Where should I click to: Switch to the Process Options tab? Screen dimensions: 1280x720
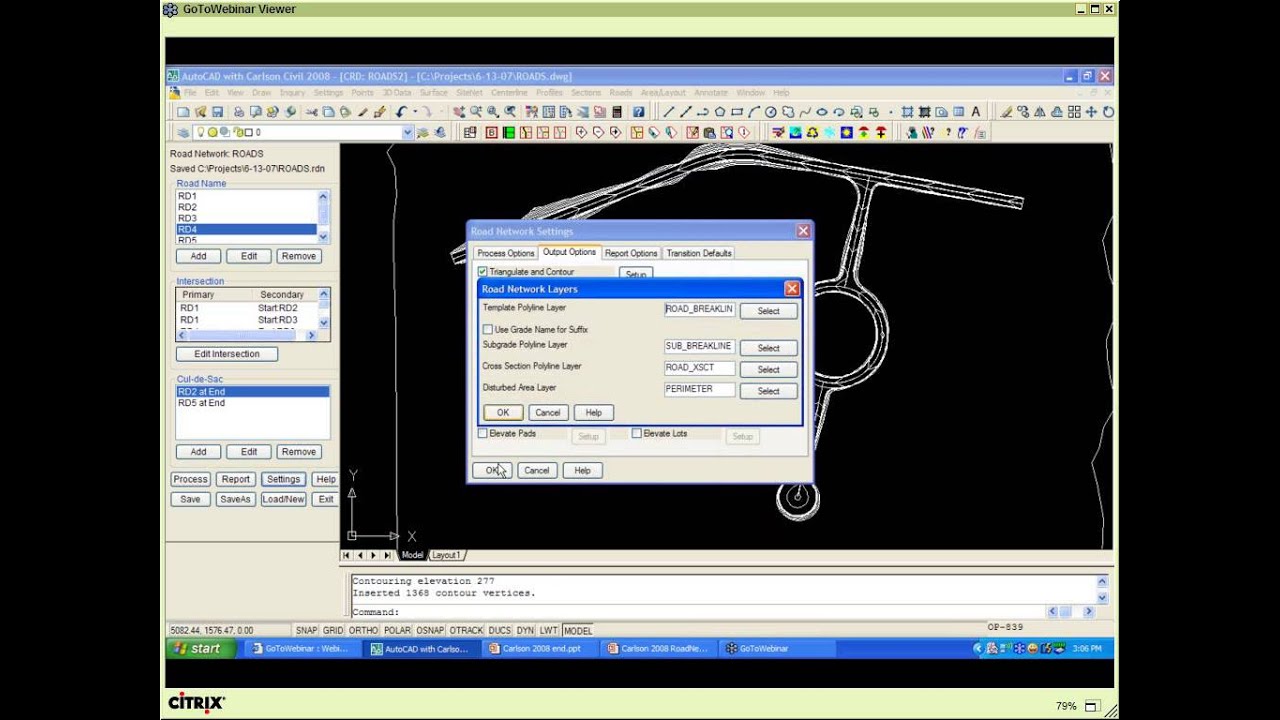[x=505, y=253]
